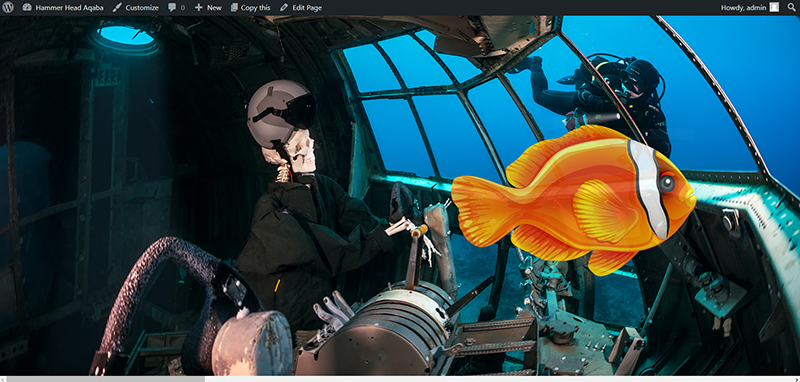Click the orange clownfish graphic

pyautogui.click(x=574, y=200)
